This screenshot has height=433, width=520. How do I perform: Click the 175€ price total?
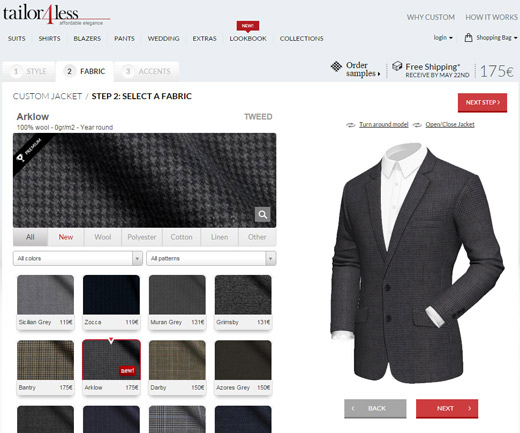(x=497, y=71)
